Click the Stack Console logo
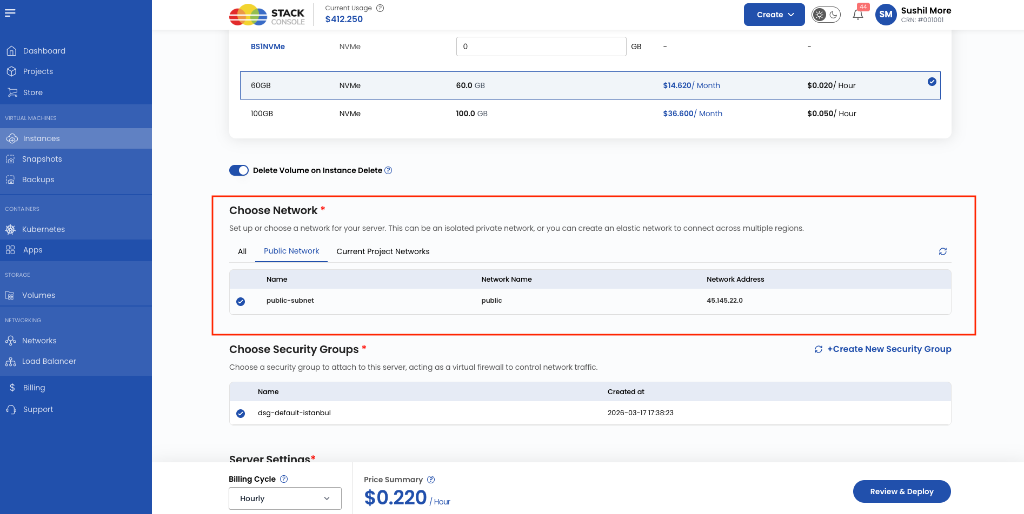 (267, 14)
